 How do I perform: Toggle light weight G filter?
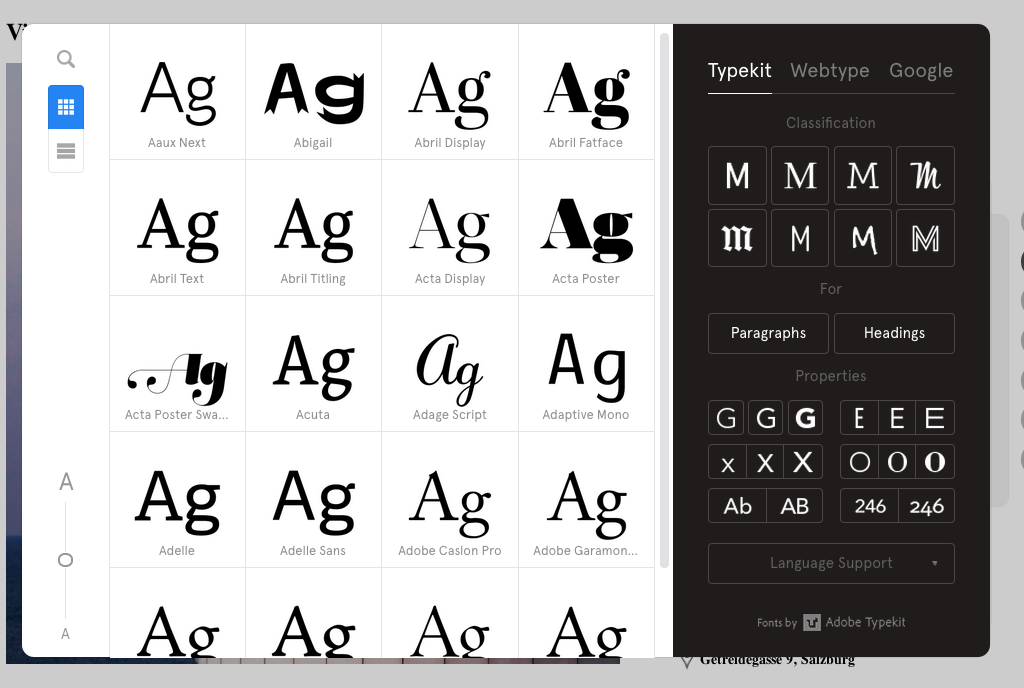(x=726, y=418)
